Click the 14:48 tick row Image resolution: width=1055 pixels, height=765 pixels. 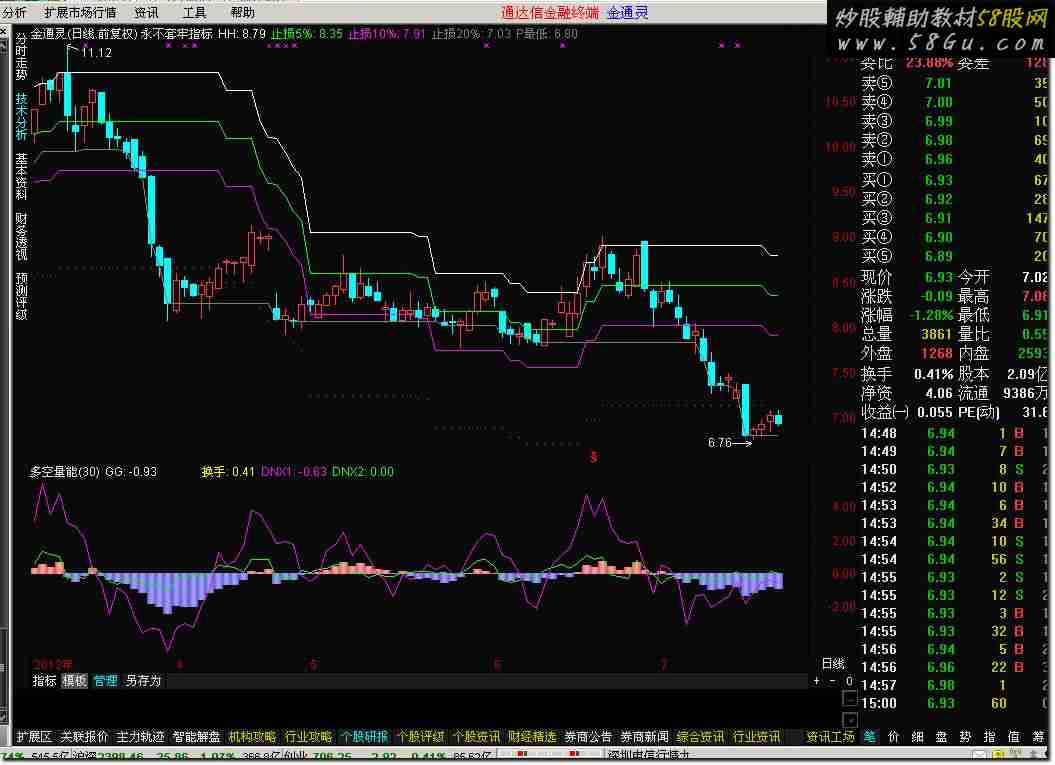(x=953, y=433)
